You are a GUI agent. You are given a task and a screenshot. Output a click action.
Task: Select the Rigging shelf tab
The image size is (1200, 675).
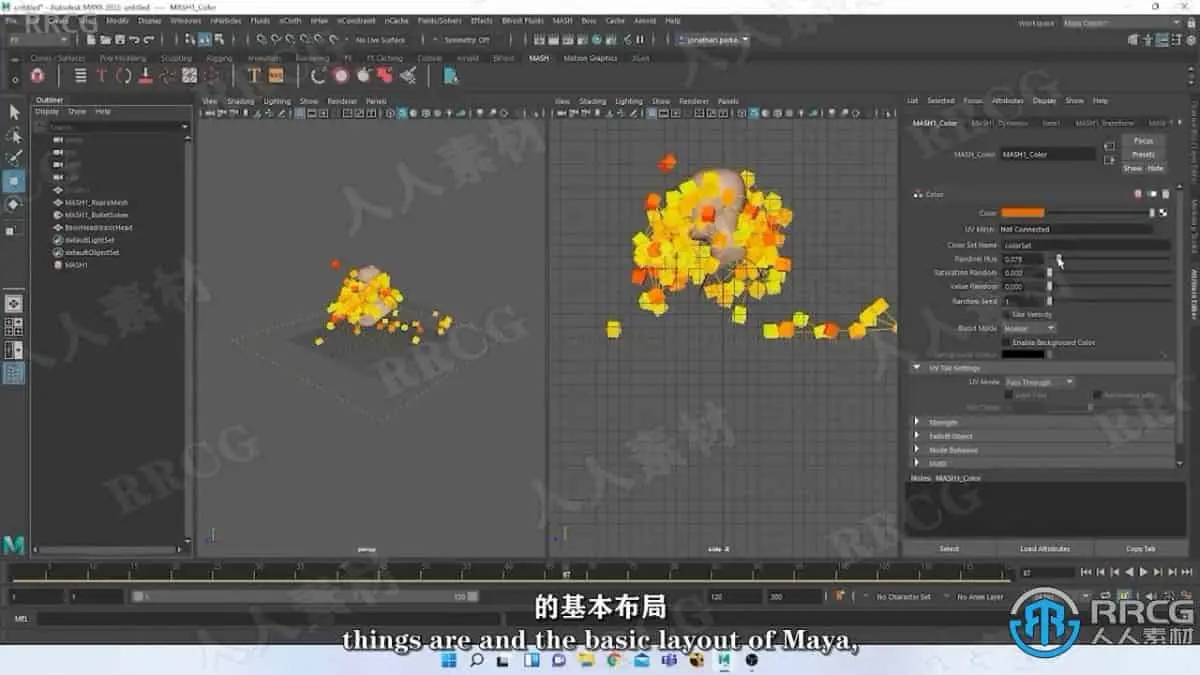[219, 58]
